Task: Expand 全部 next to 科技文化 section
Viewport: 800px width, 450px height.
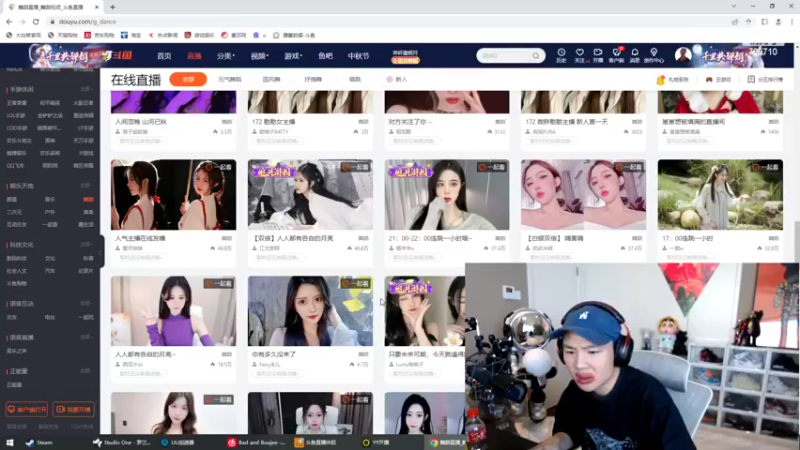Action: 86,245
